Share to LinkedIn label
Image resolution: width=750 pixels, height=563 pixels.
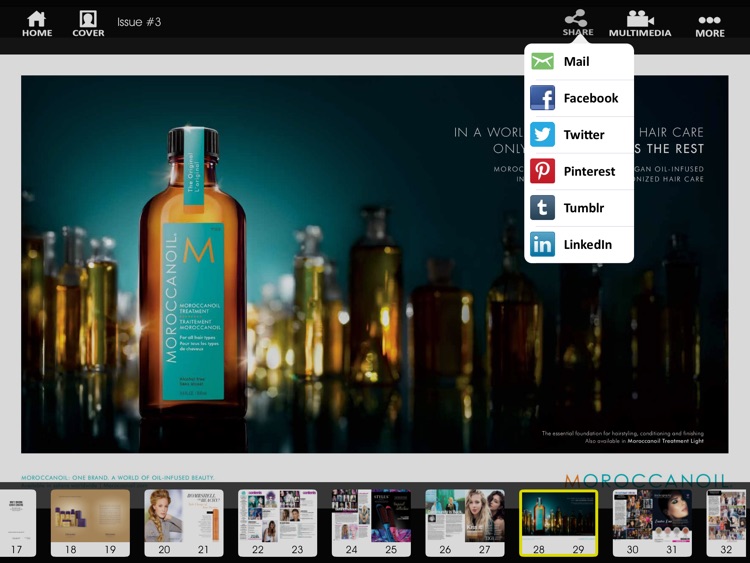[587, 244]
